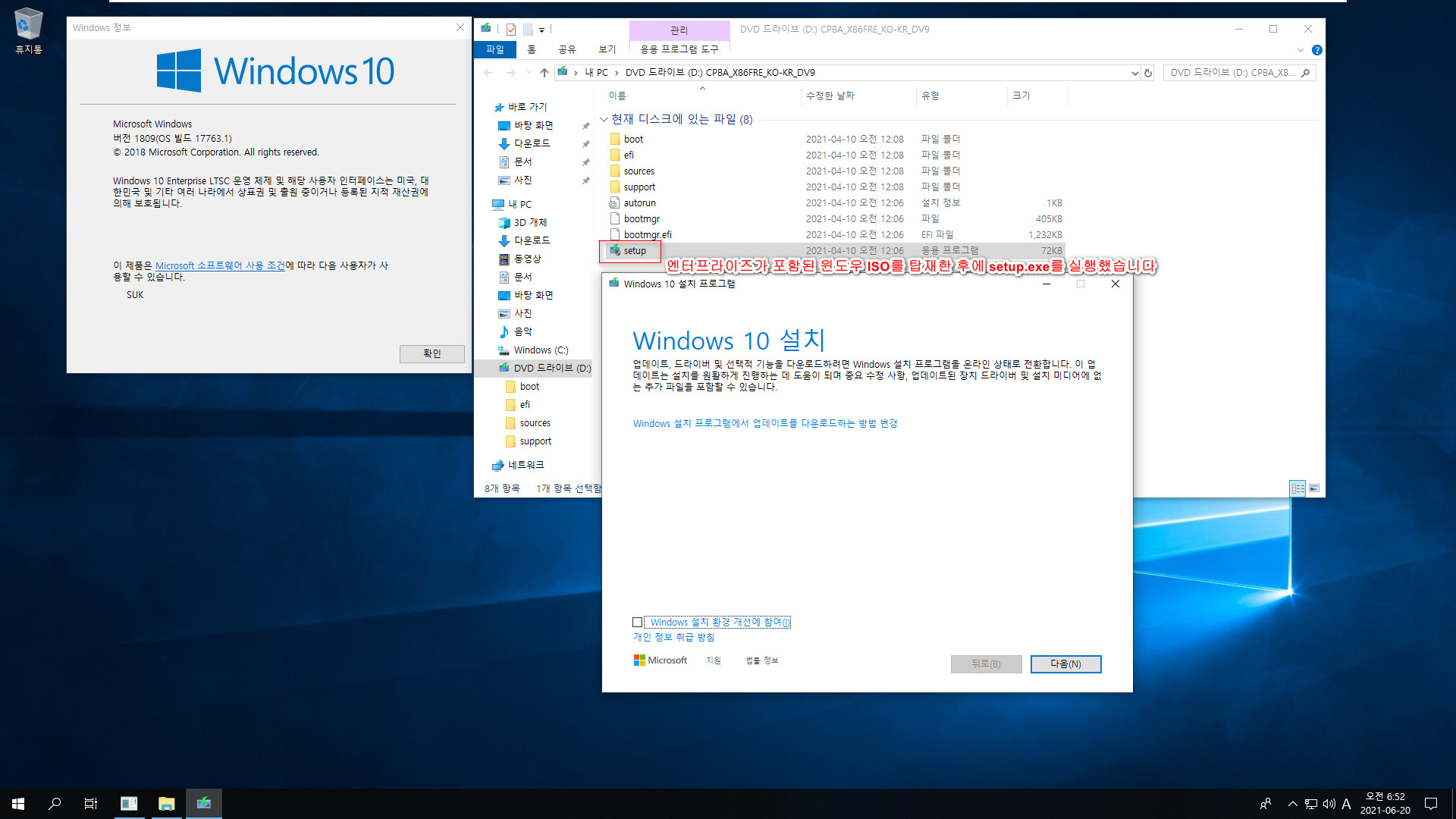Viewport: 1456px width, 819px height.
Task: Open the taskbar clock and date
Action: point(1385,804)
